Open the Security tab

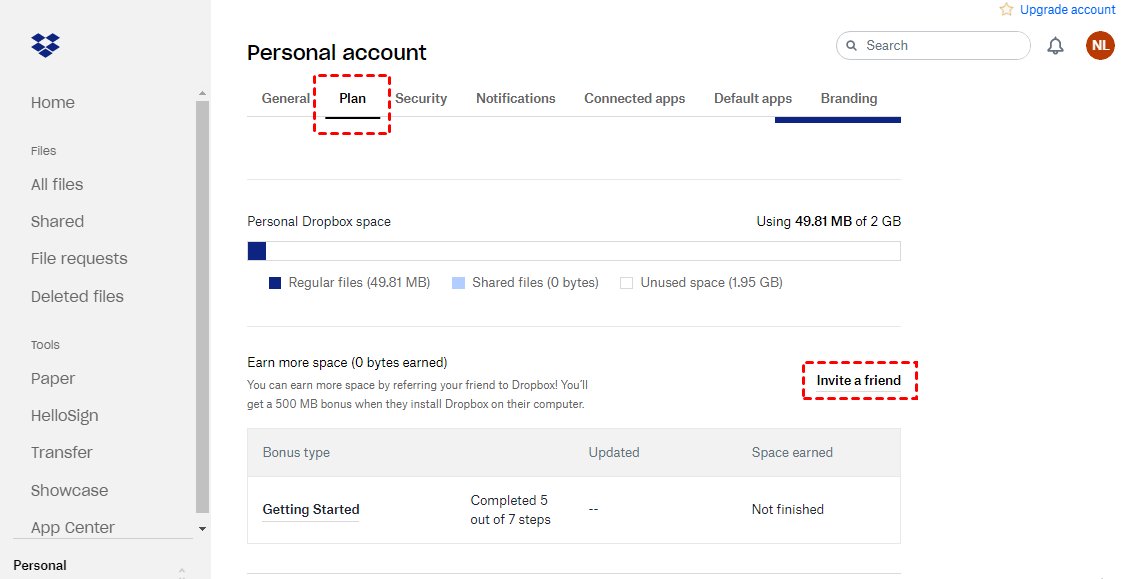[421, 98]
